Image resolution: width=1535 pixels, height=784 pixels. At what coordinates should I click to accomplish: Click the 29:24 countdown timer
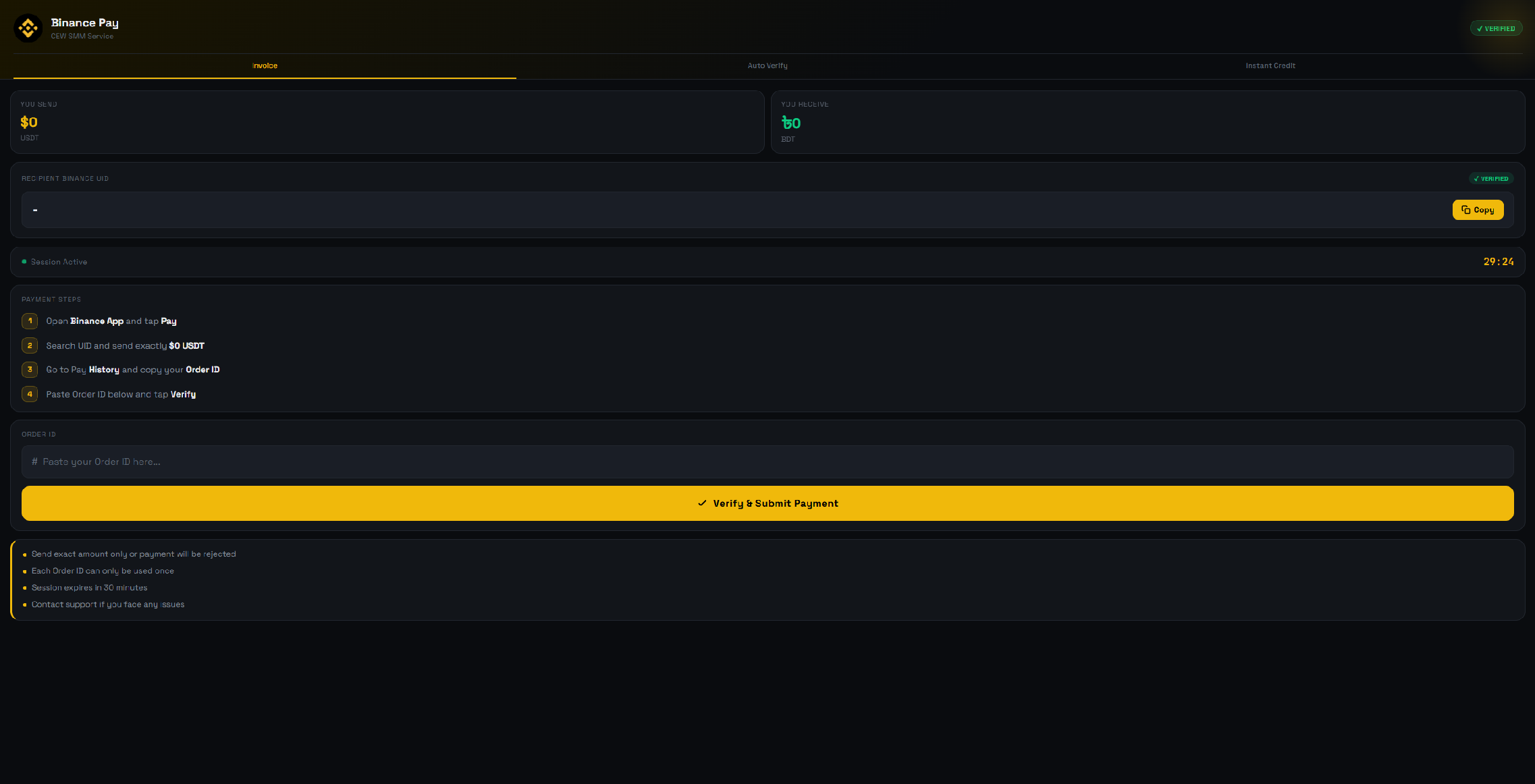pyautogui.click(x=1499, y=262)
